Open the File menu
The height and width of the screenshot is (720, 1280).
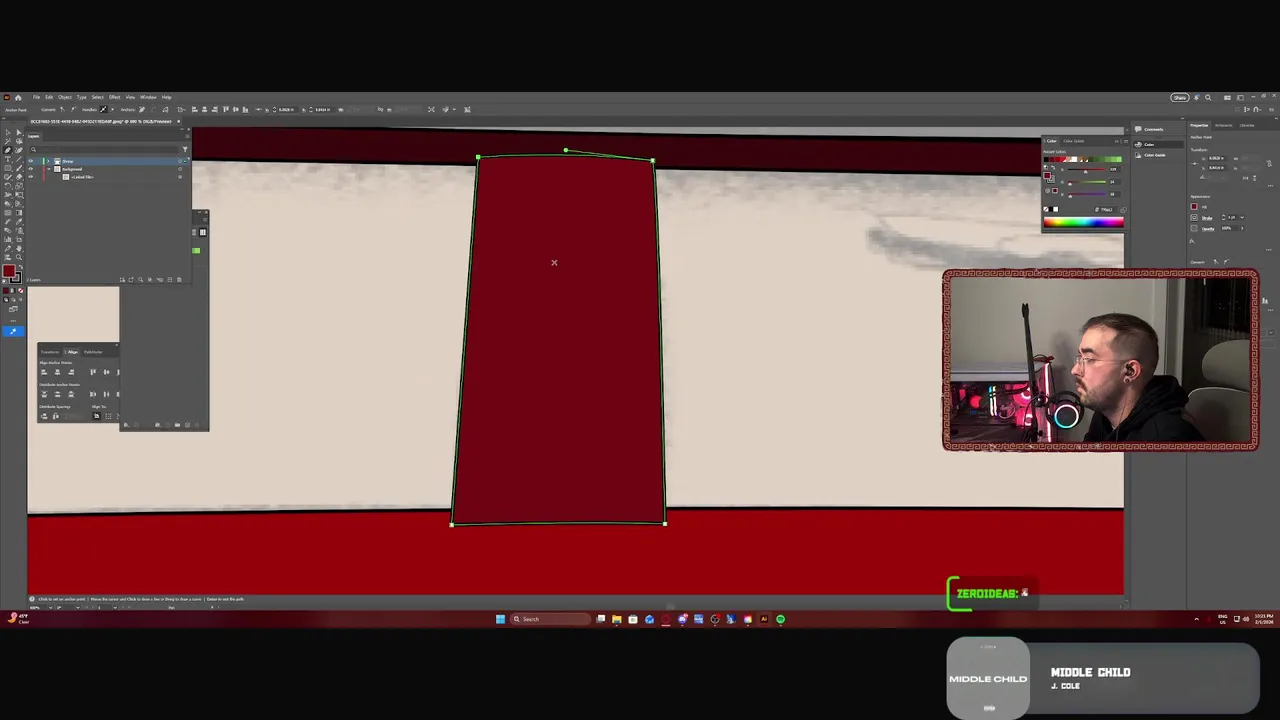coord(36,97)
